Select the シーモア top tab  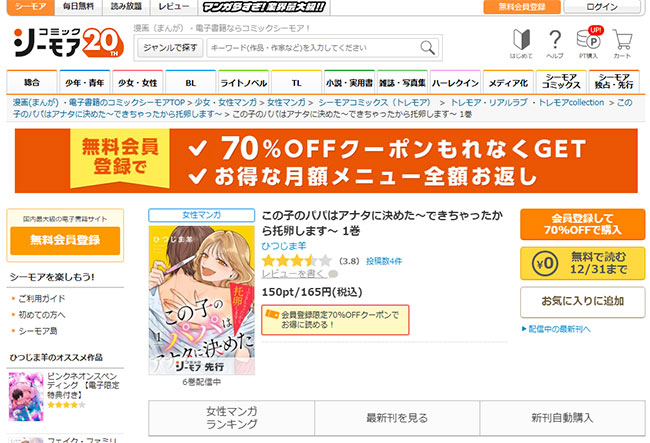31,7
